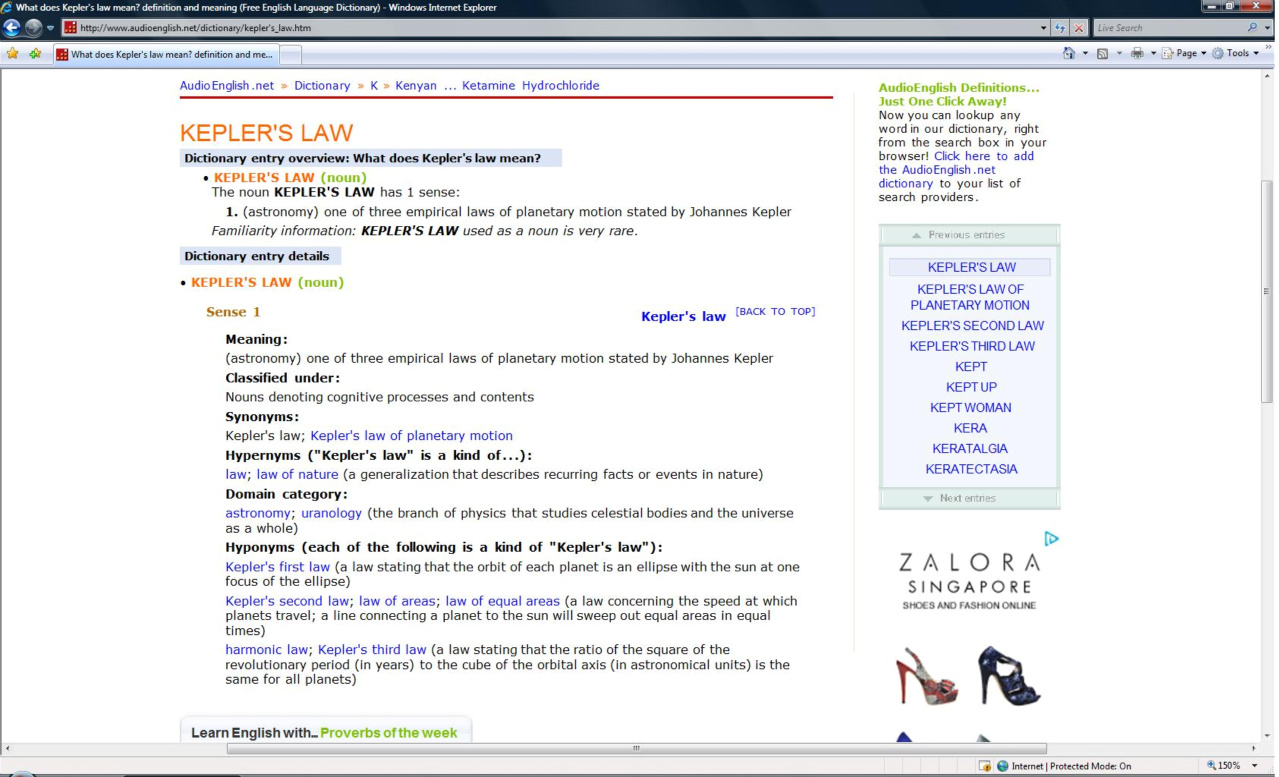The height and width of the screenshot is (777, 1279).
Task: Refresh the page with the Refresh icon
Action: [1062, 28]
